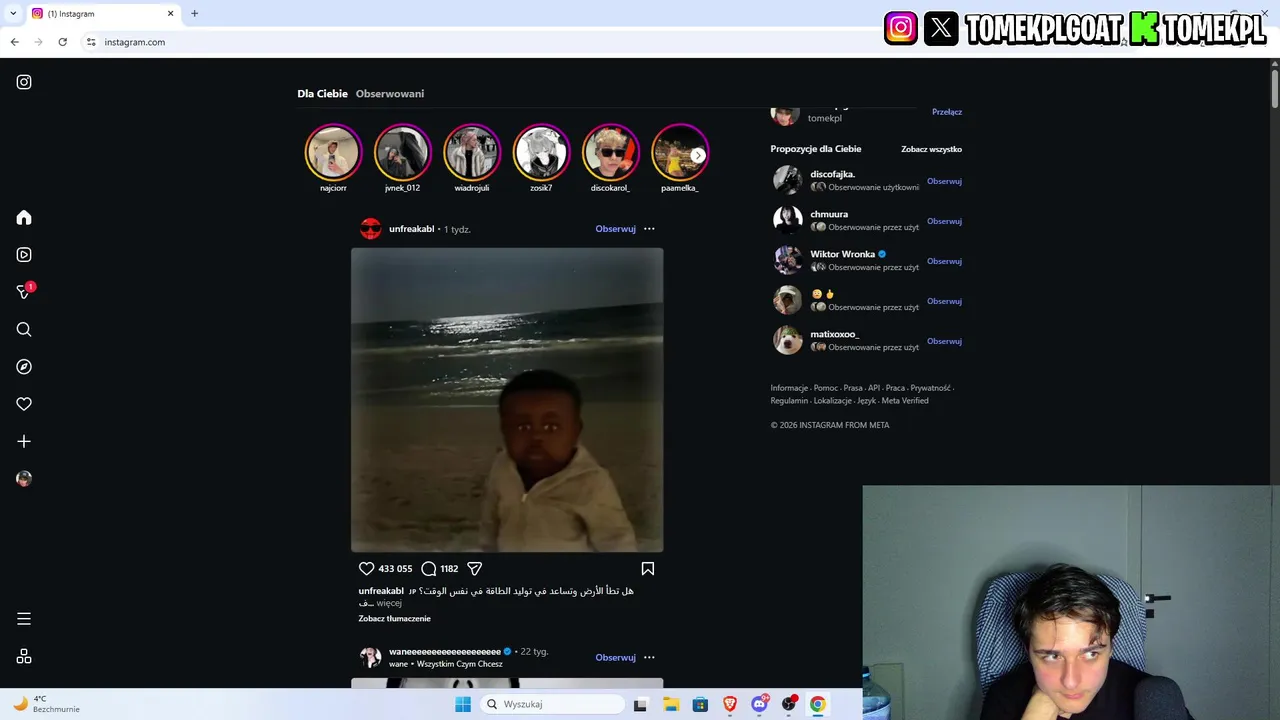1280x720 pixels.
Task: Switch to the Dla Ciebie tab
Action: point(322,93)
